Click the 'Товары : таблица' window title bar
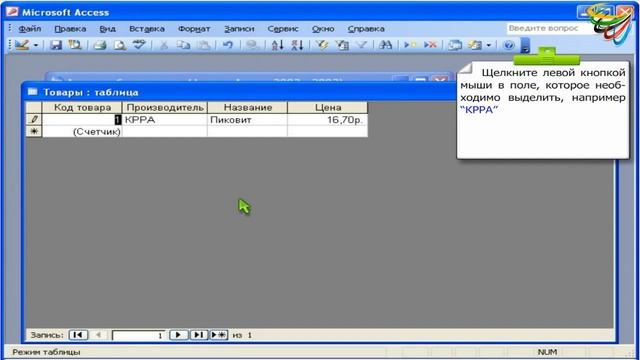640x360 pixels. [x=239, y=92]
